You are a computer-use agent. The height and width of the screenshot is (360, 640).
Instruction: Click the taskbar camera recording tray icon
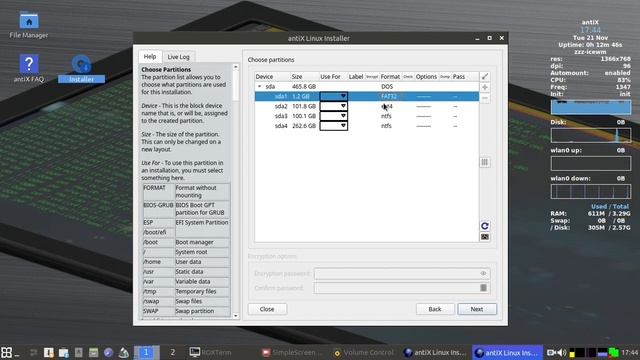551,352
